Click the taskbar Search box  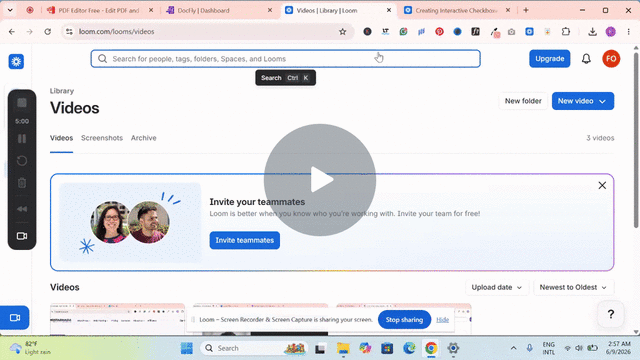[254, 348]
